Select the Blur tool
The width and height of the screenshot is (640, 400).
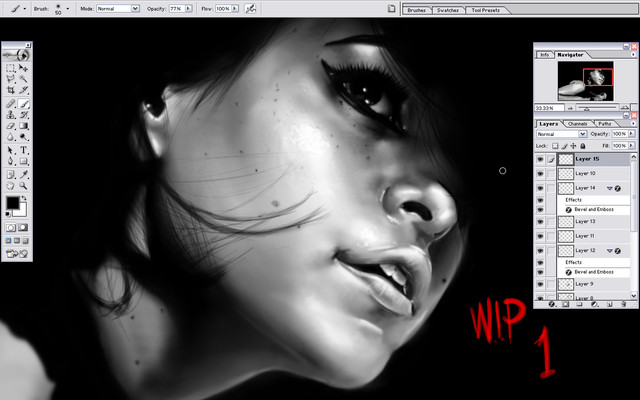pyautogui.click(x=11, y=137)
